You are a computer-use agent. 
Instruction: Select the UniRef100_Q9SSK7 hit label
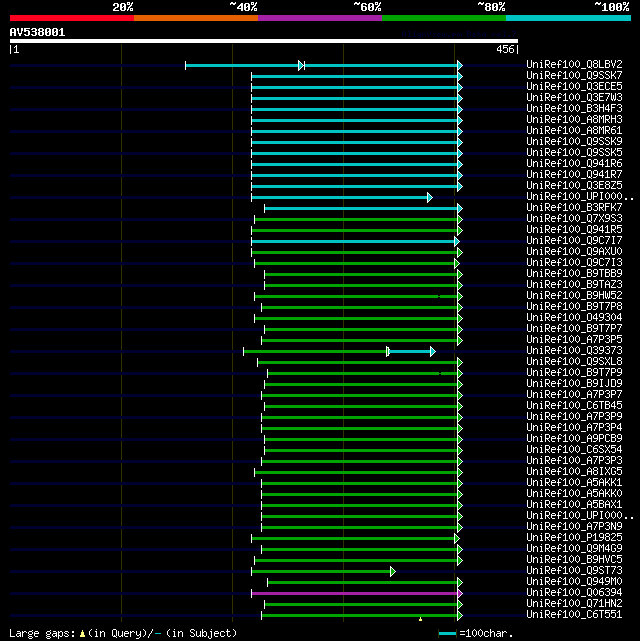click(574, 76)
